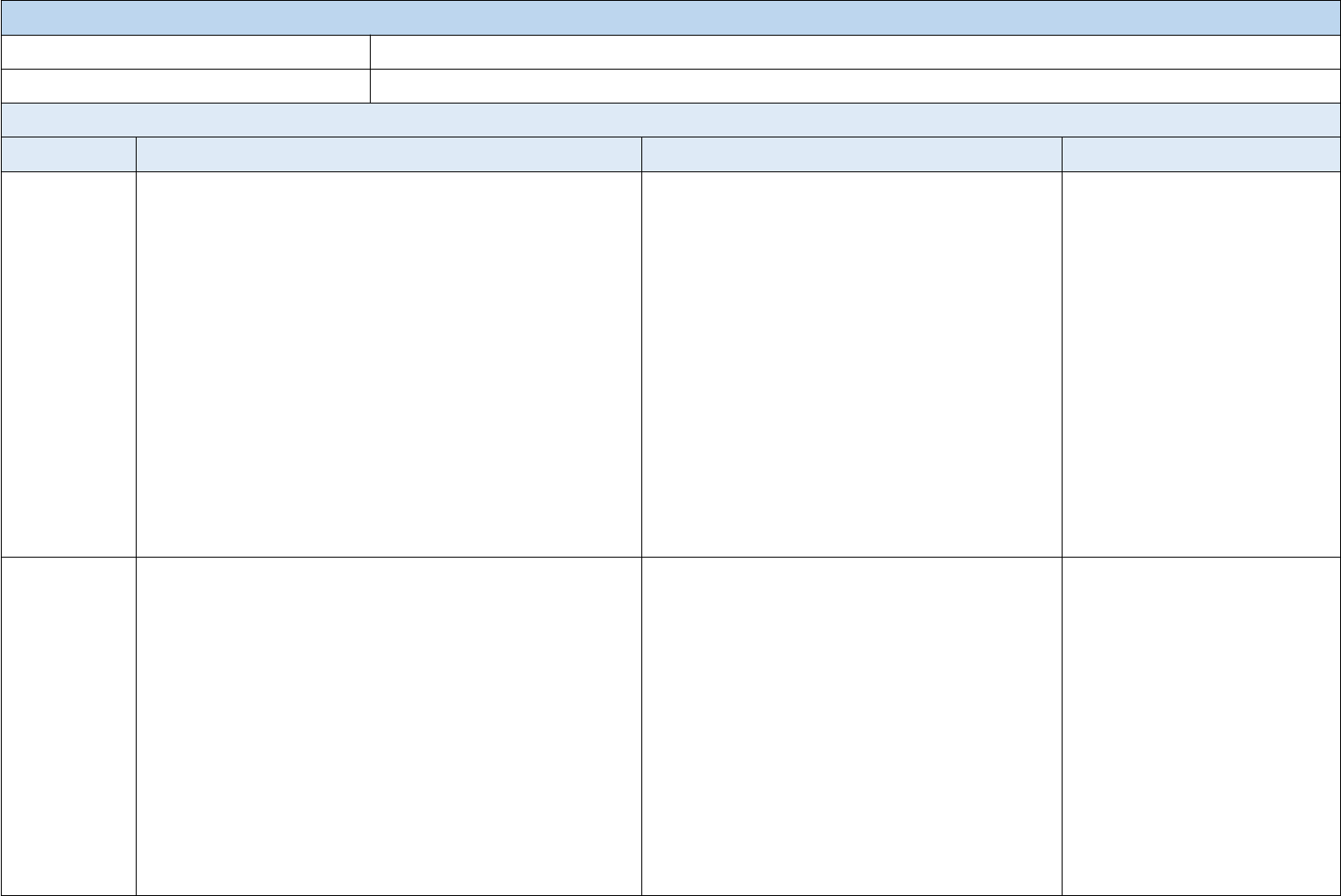Click the fourth column header cell
The height and width of the screenshot is (896, 1341).
tap(1201, 154)
